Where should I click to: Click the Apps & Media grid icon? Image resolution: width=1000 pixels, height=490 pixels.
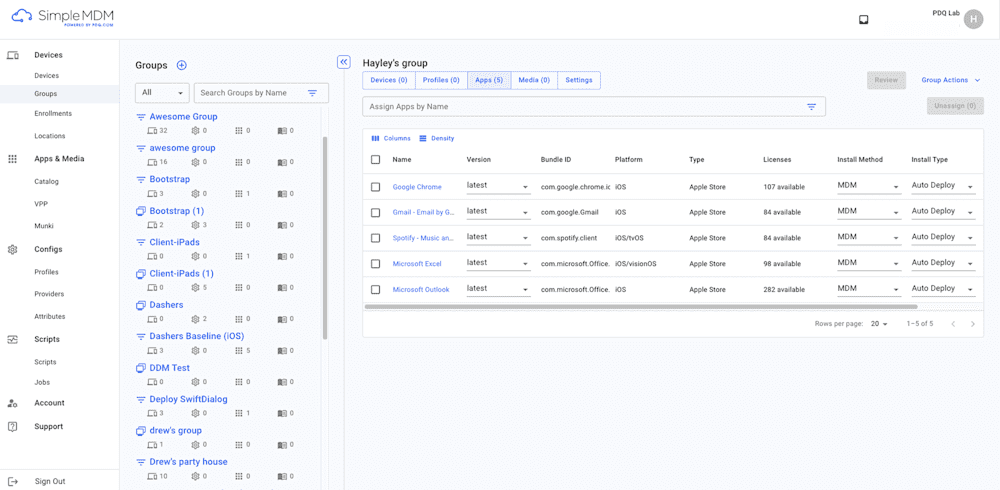pos(12,159)
